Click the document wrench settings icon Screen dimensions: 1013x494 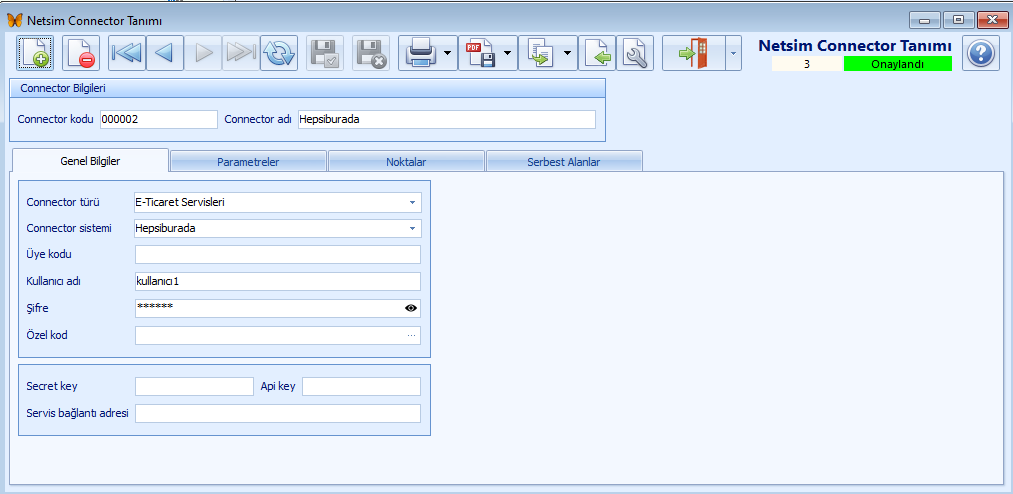tap(635, 53)
